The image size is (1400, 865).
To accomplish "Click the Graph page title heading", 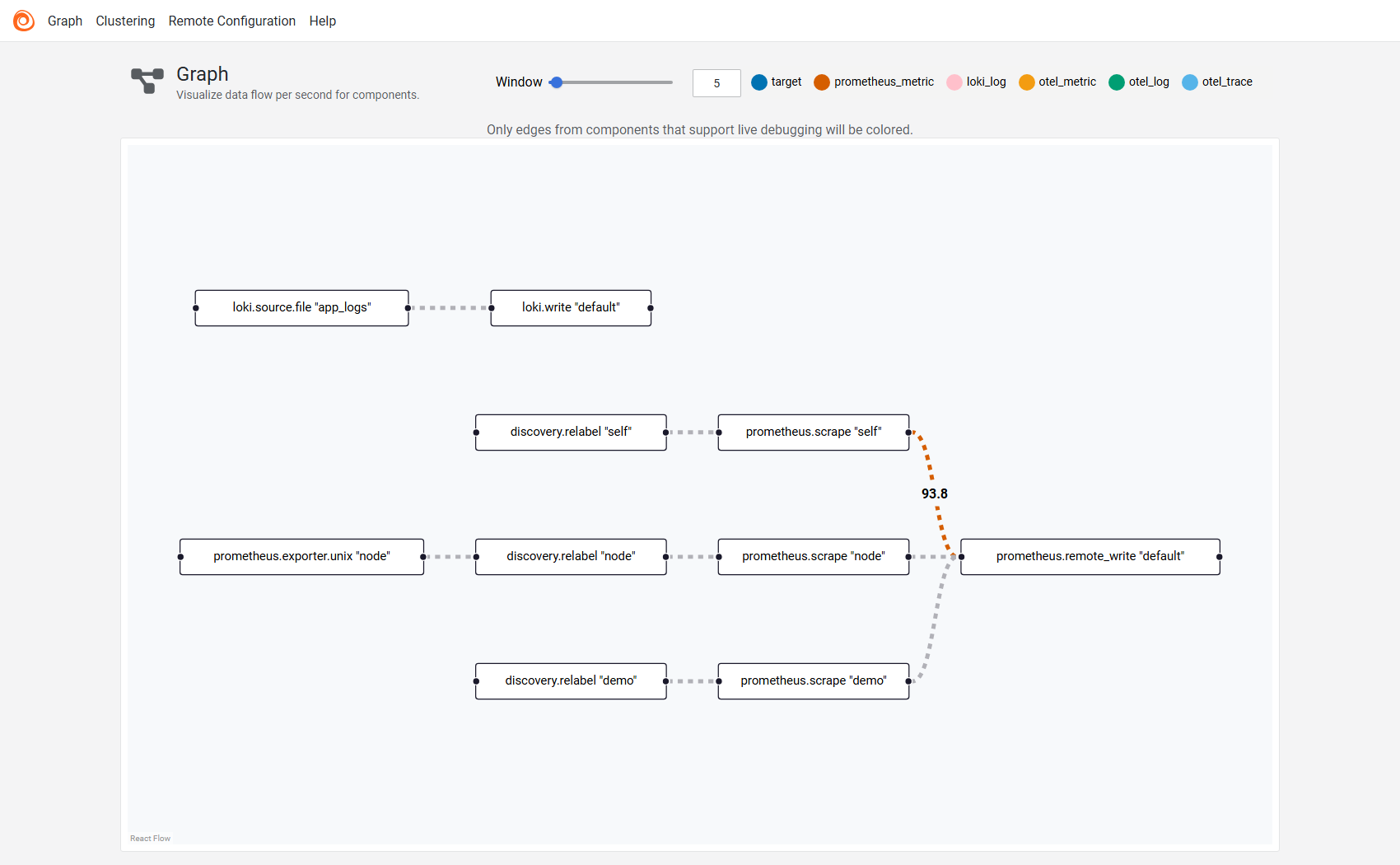I will tap(203, 74).
